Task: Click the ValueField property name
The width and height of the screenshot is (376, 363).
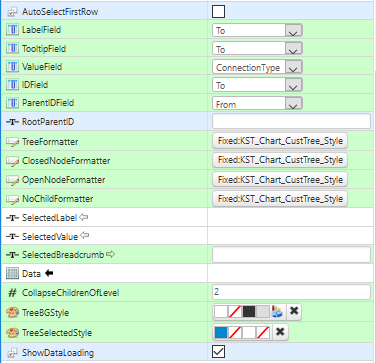Action: (42, 67)
